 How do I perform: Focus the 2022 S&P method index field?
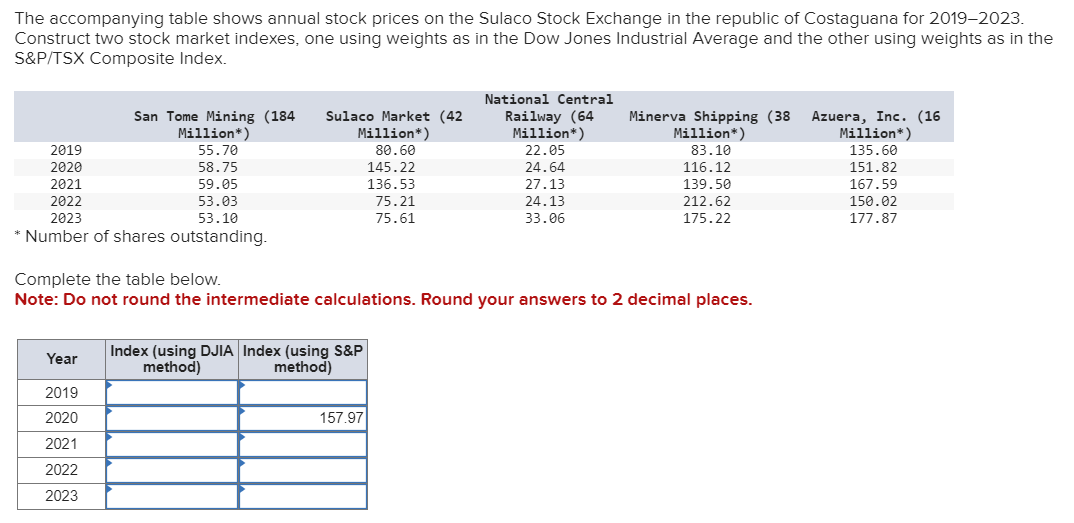click(303, 470)
